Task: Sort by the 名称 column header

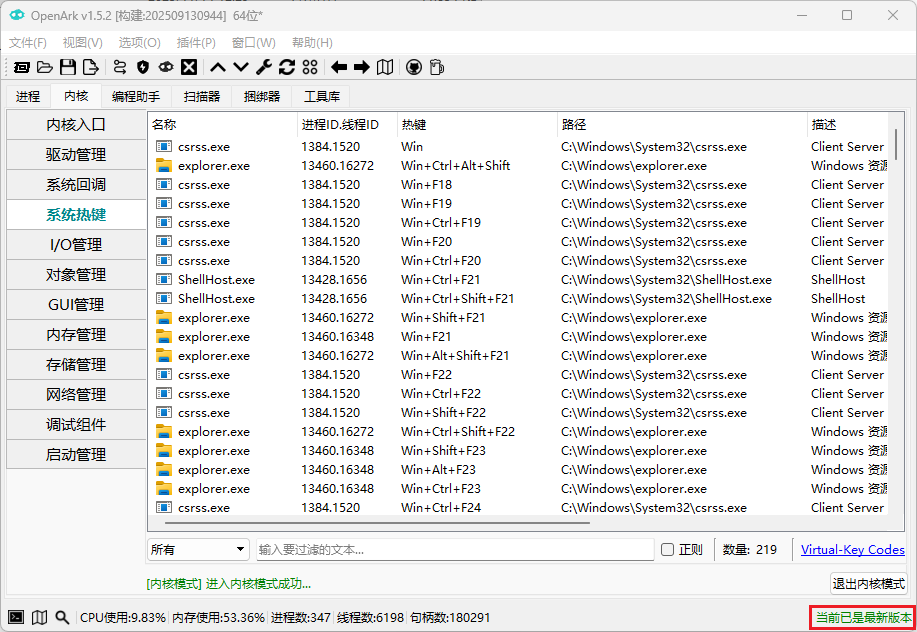Action: pos(222,125)
